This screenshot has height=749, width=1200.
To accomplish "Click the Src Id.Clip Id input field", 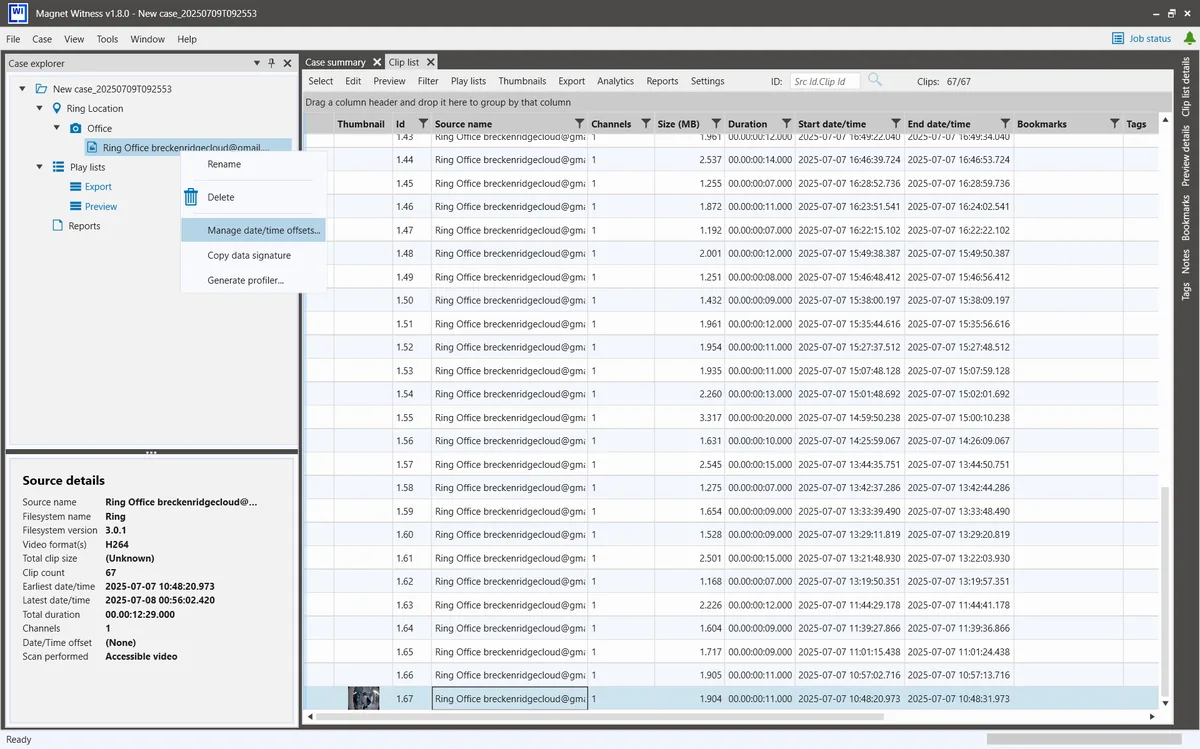I will pyautogui.click(x=825, y=81).
